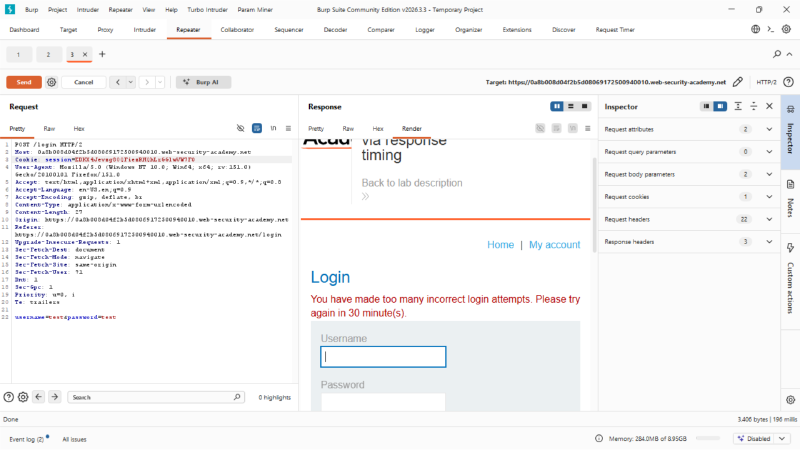
Task: Toggle hide non-printable characters in Request
Action: pos(240,129)
